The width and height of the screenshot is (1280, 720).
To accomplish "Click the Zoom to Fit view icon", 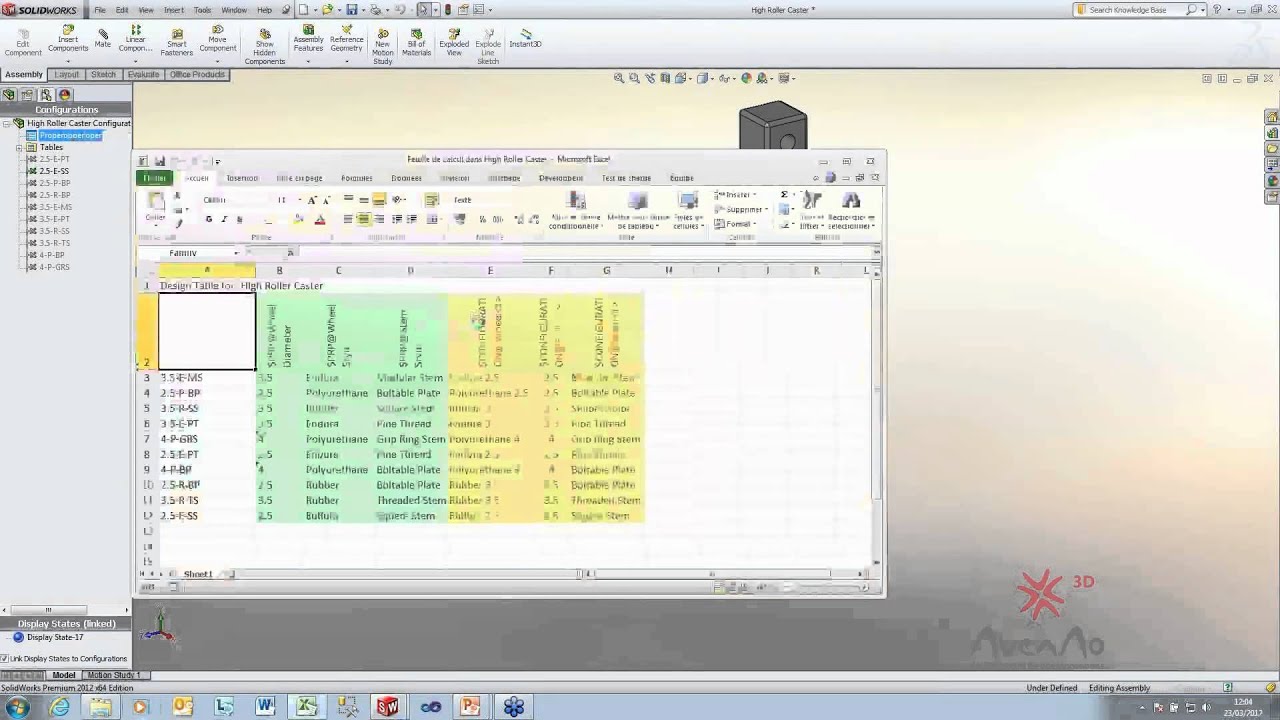I will tap(619, 78).
